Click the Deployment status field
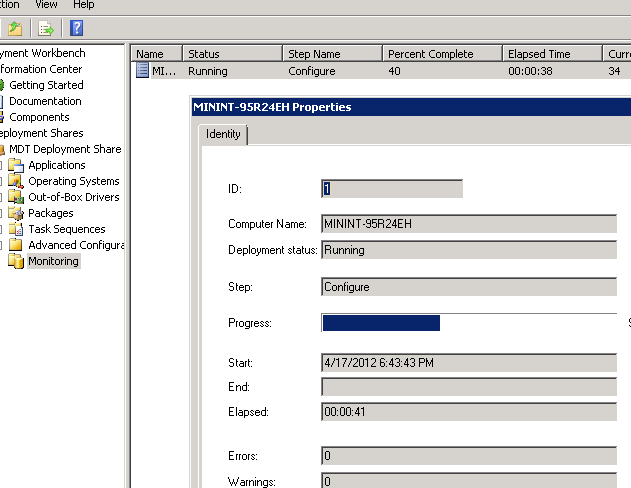 point(469,250)
